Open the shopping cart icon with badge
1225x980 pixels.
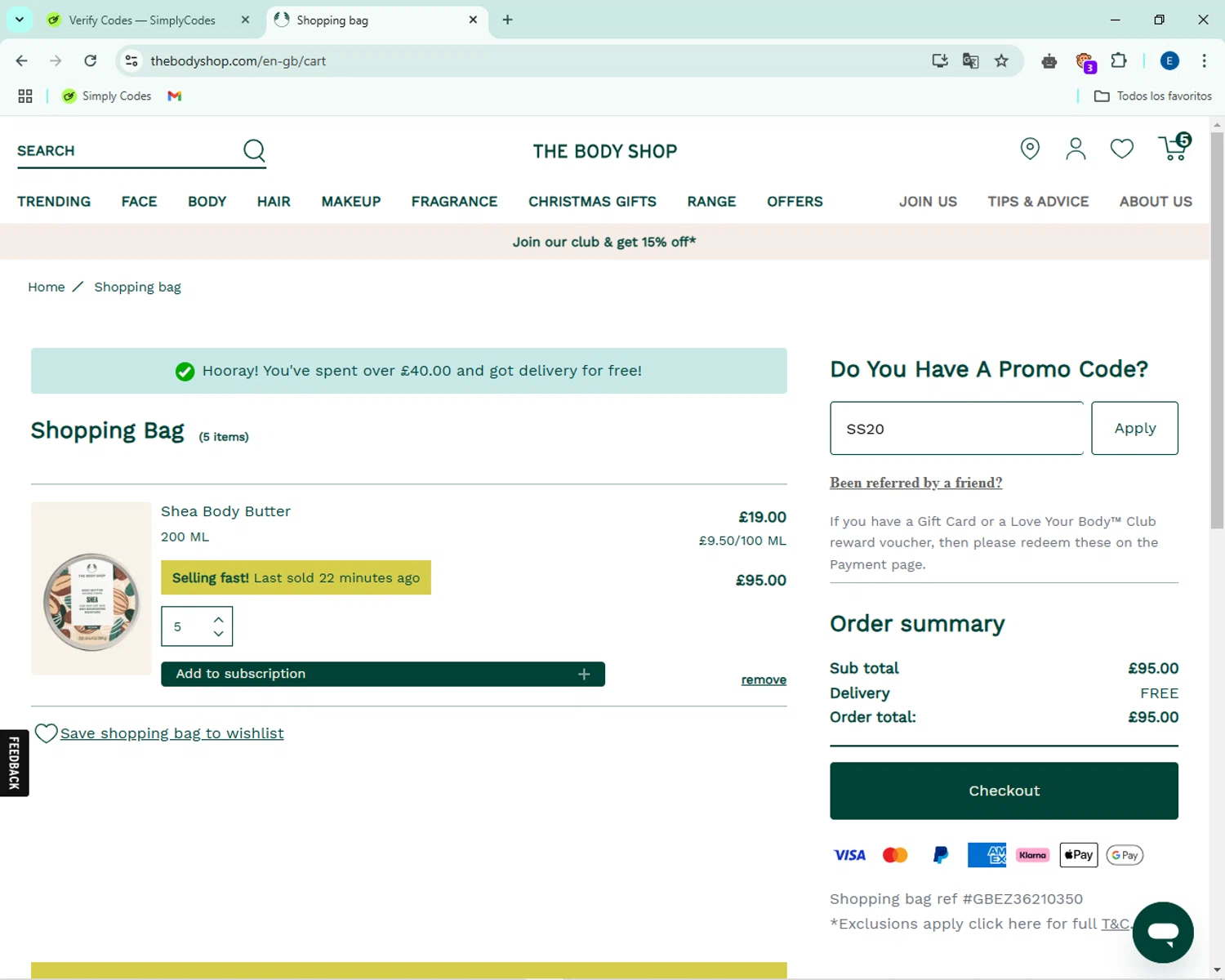click(x=1174, y=147)
